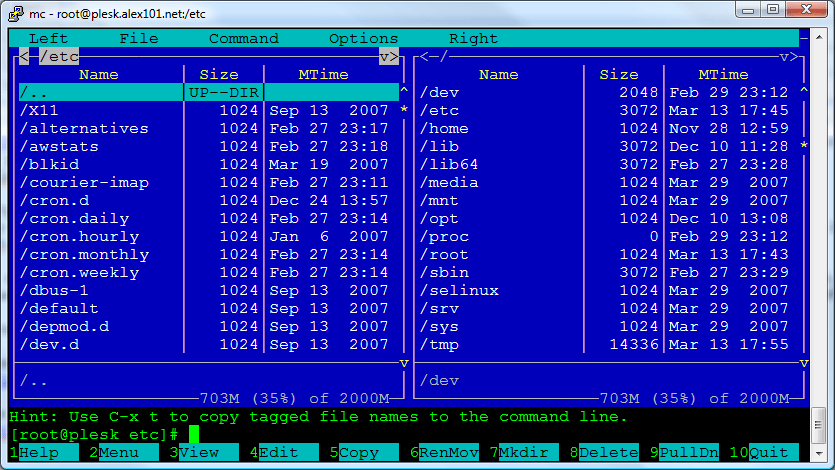The height and width of the screenshot is (470, 835).
Task: Click the 2 Menu function key
Action: 124,452
